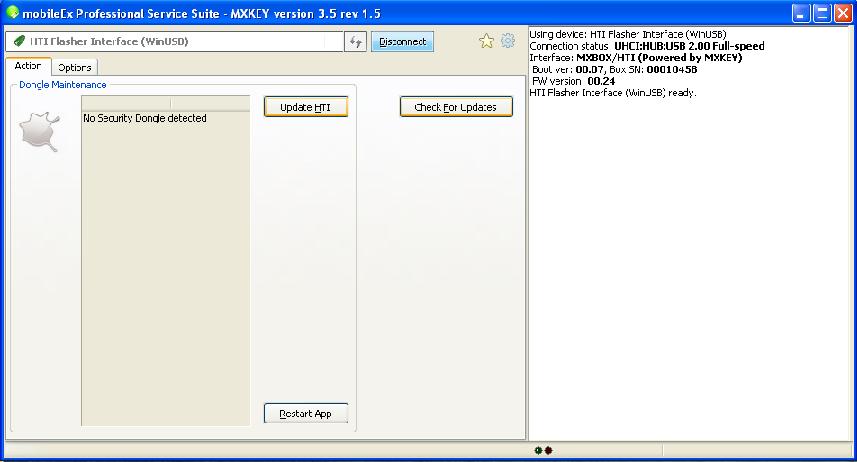
Task: Click the yellow star favorites icon
Action: coord(486,41)
